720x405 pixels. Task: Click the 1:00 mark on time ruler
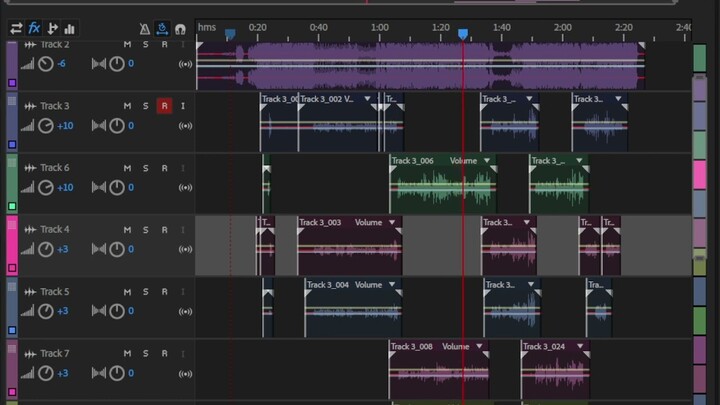click(x=379, y=28)
